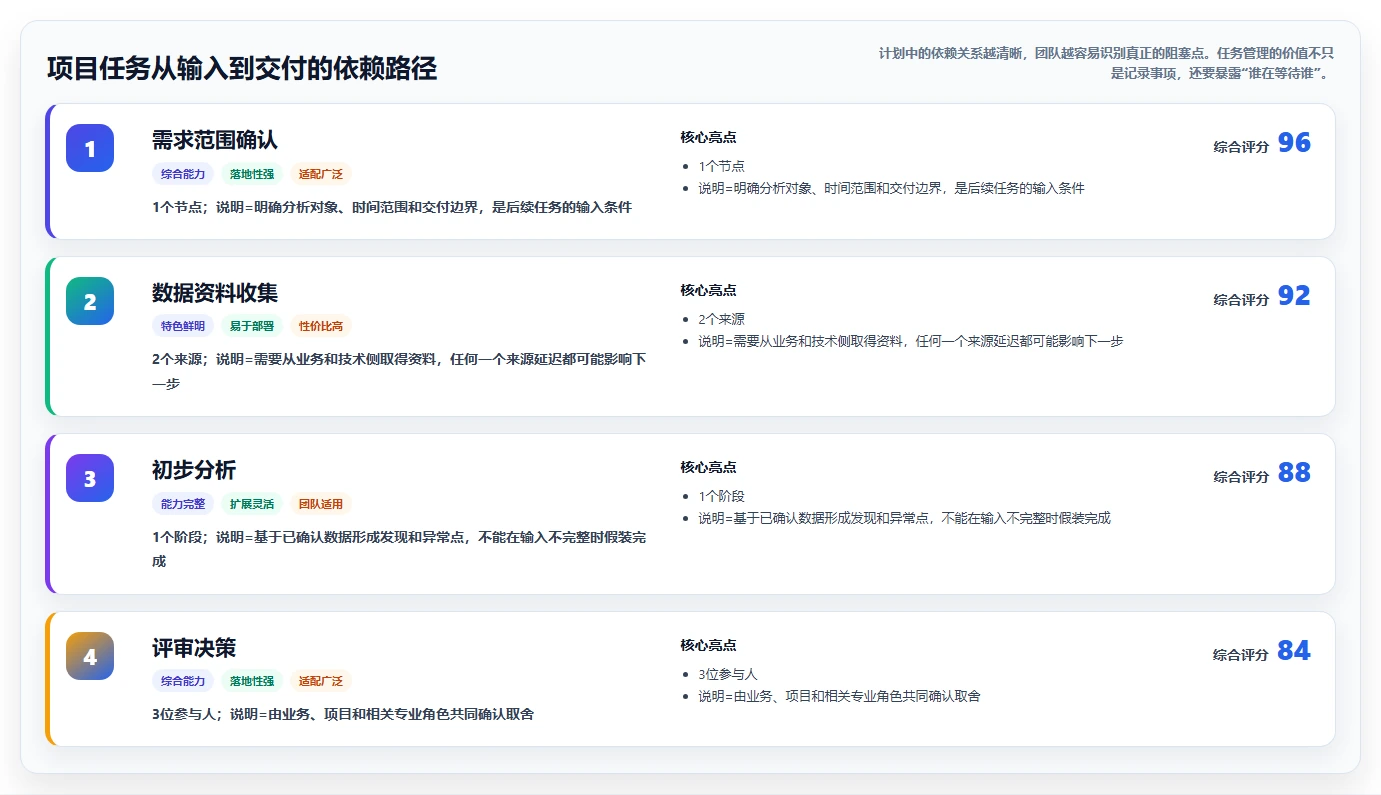The height and width of the screenshot is (795, 1381).
Task: Click the number 3 step badge
Action: coord(90,478)
